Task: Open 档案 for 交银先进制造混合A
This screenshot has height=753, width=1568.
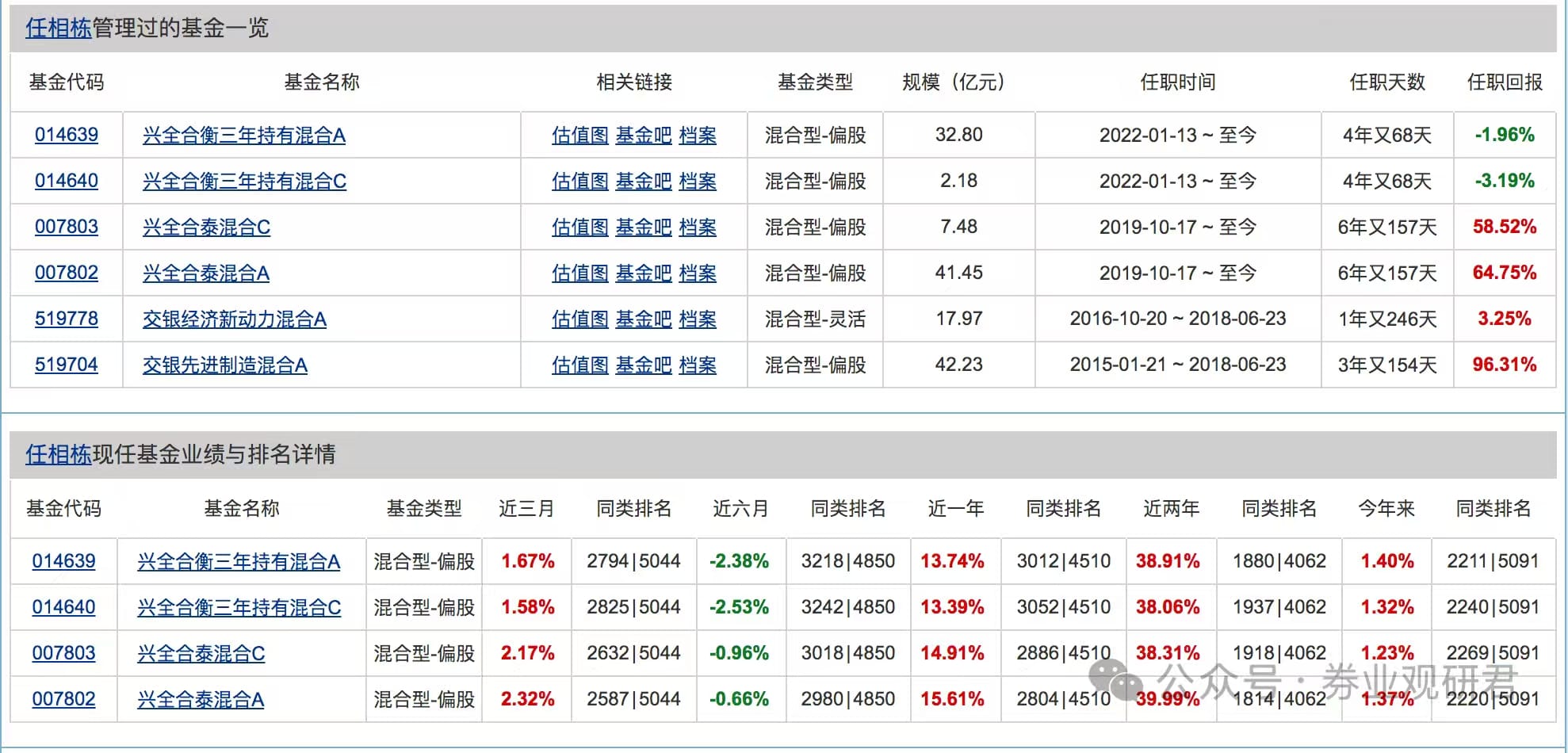Action: [698, 365]
